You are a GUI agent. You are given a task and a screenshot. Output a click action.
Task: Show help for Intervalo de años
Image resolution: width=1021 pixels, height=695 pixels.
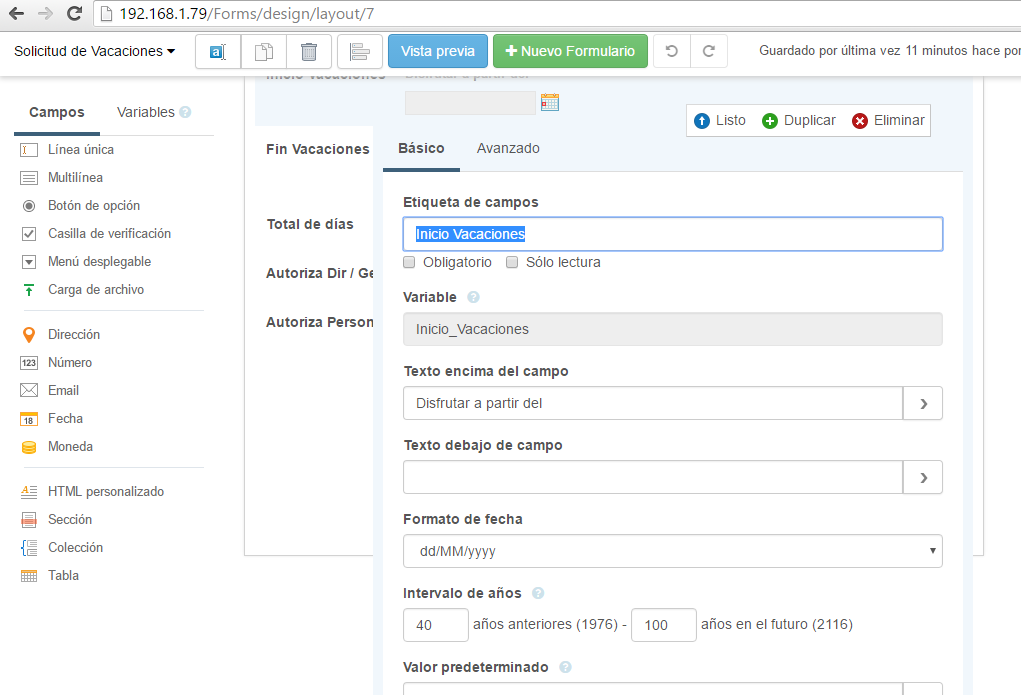(538, 593)
